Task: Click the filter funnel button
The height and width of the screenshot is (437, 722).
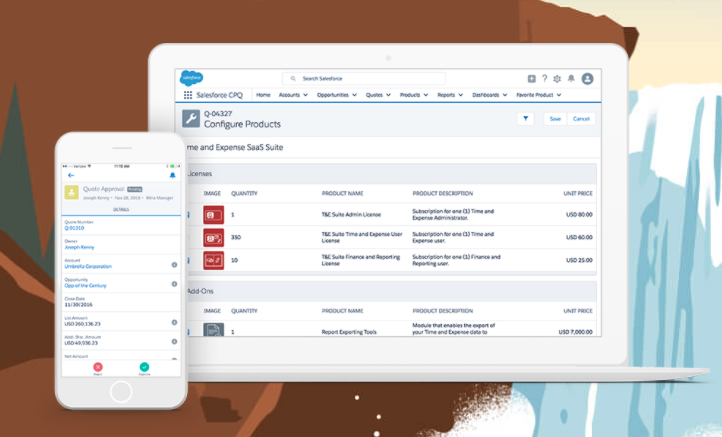Action: 525,119
